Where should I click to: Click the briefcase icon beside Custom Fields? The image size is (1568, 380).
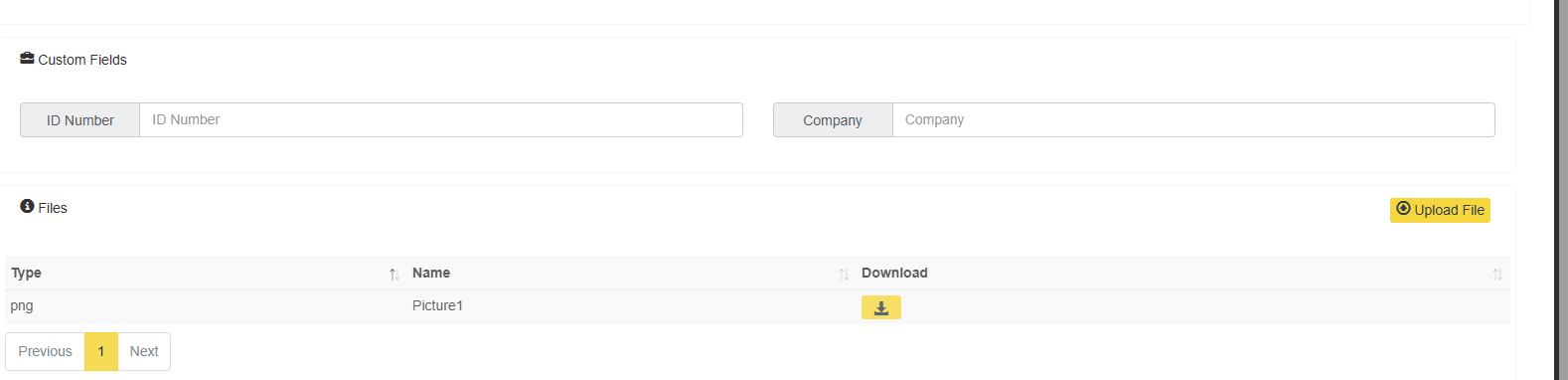[27, 59]
